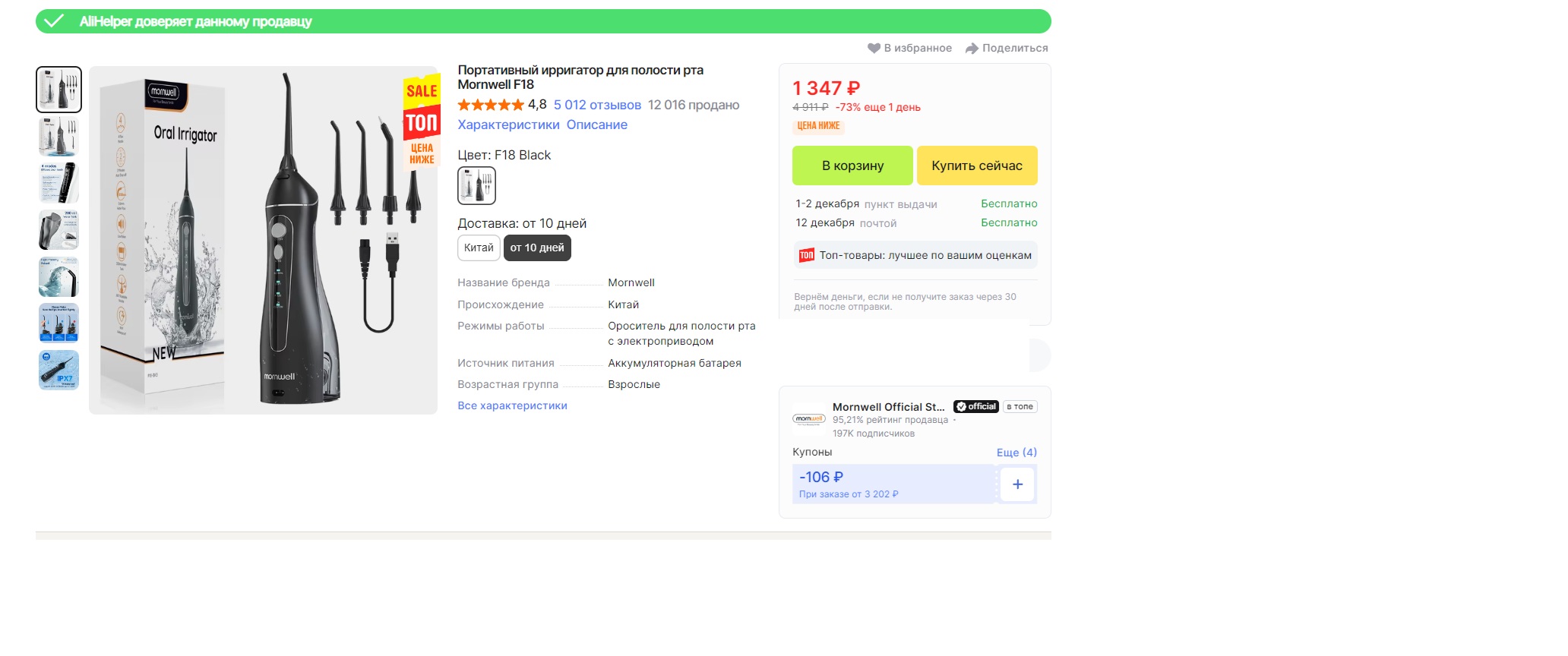Click the Mornwell store logo
Viewport: 1568px width, 656px height.
click(x=808, y=418)
